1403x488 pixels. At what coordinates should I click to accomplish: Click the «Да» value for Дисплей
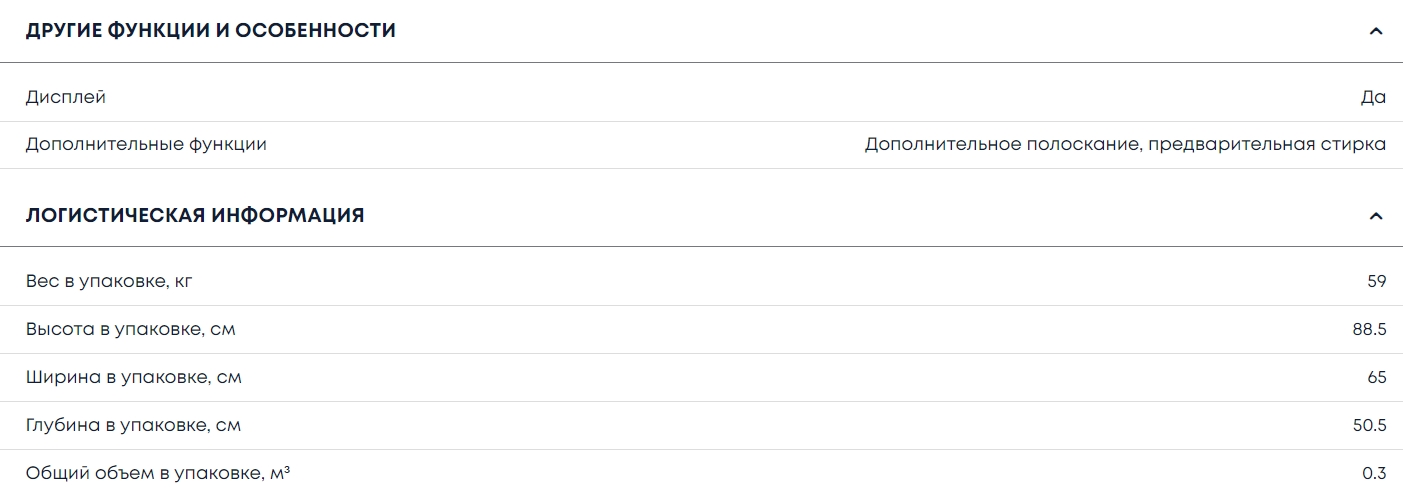(1373, 97)
